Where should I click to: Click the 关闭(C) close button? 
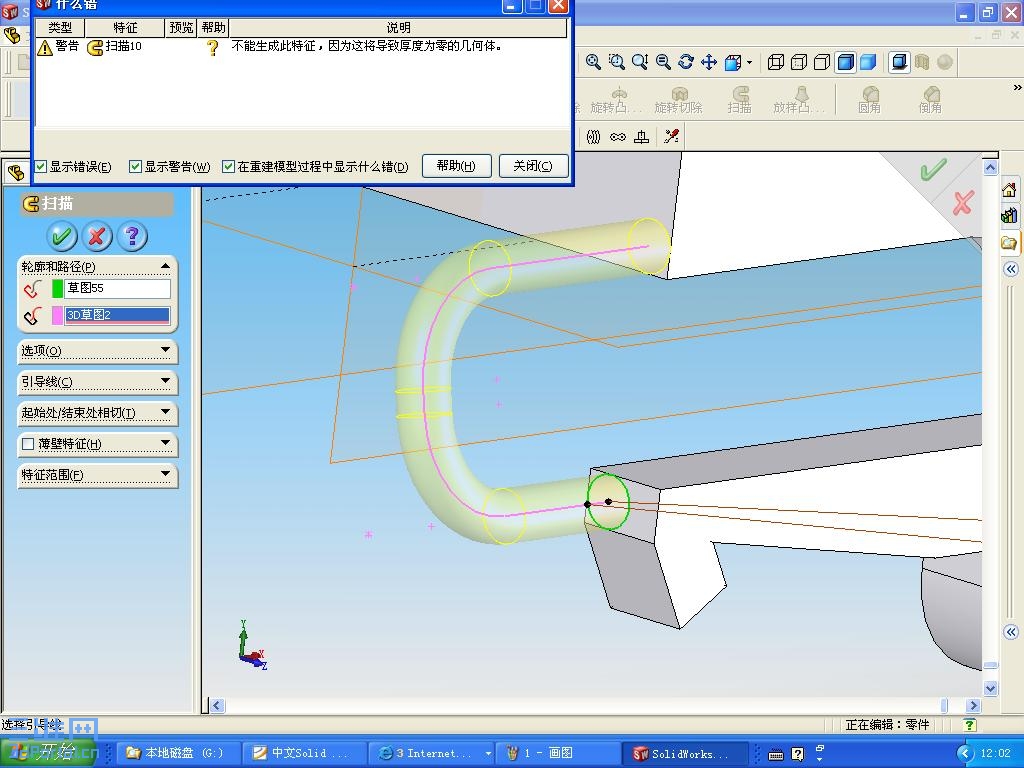533,166
